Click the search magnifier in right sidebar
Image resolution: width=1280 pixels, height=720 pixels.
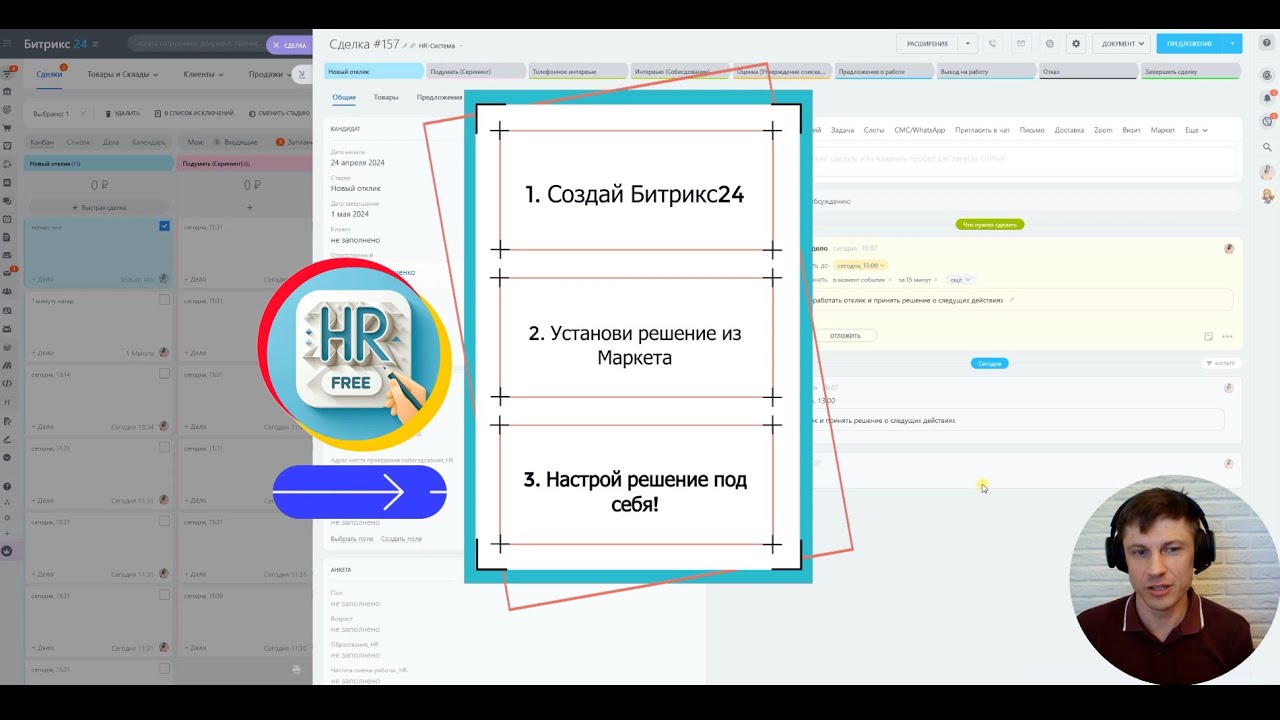tap(1267, 147)
